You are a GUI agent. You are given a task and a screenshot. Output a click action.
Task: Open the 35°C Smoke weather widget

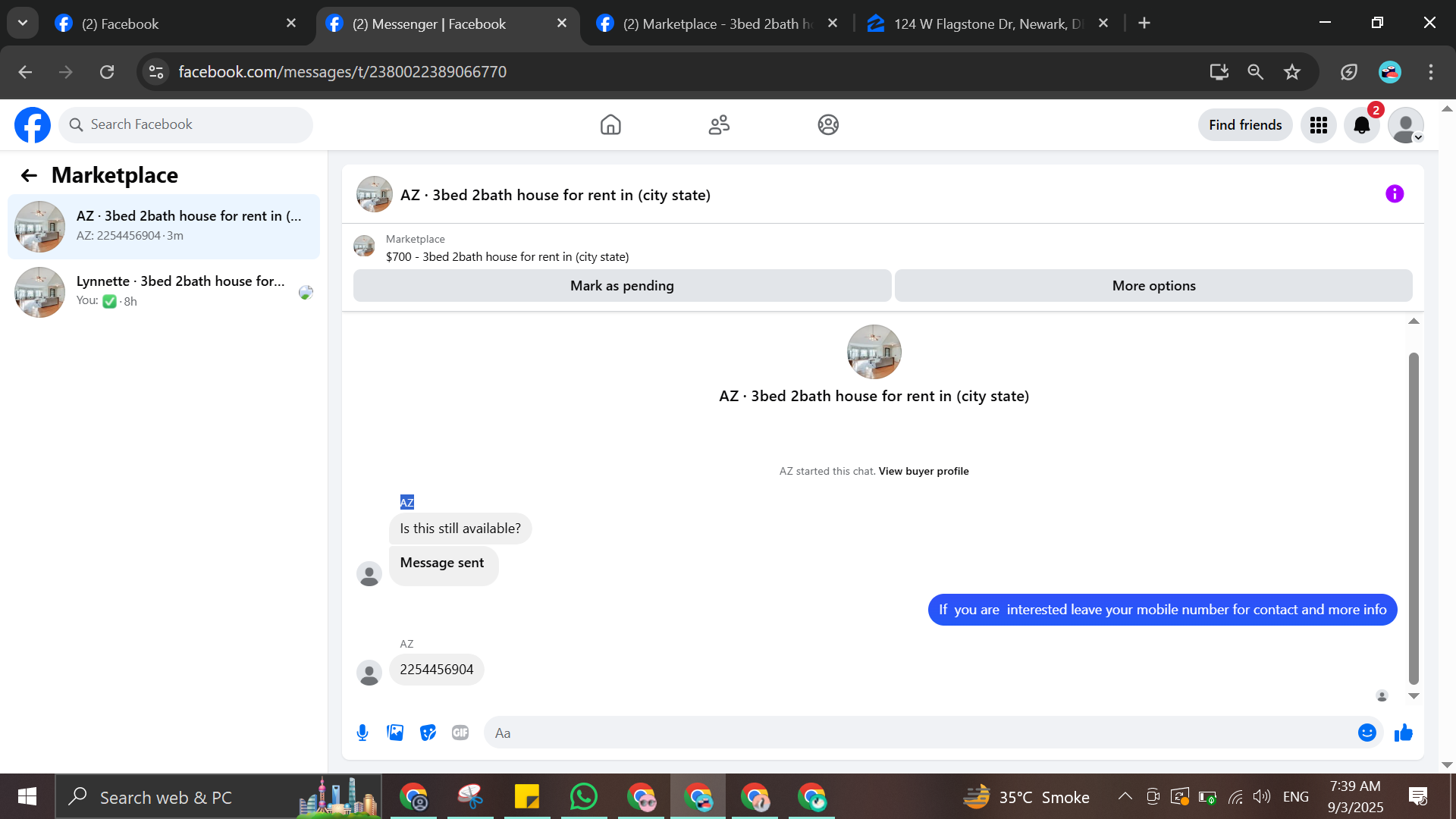(x=1026, y=797)
